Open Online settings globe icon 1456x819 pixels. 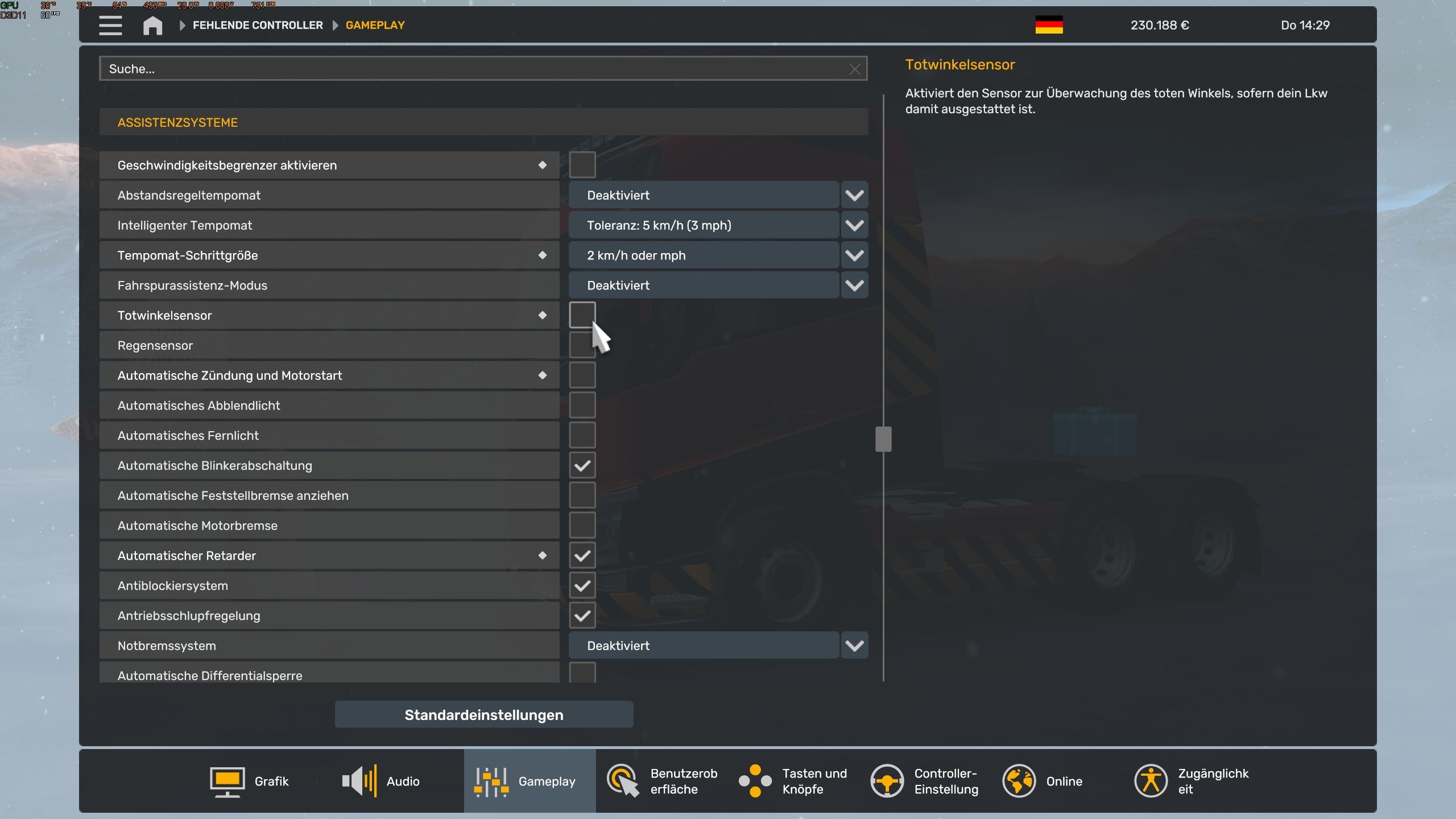click(x=1019, y=781)
